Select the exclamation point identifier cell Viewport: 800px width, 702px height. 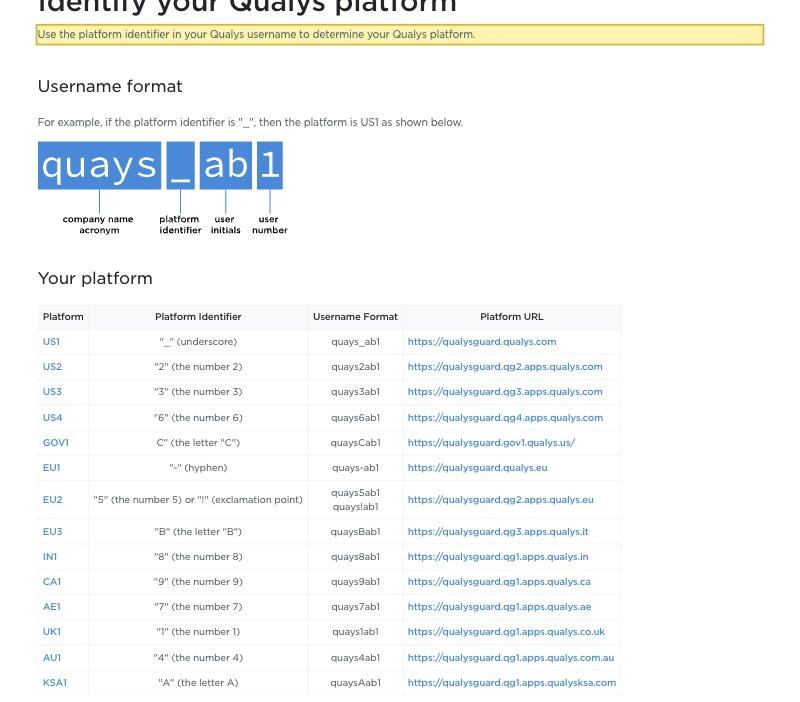[x=198, y=499]
